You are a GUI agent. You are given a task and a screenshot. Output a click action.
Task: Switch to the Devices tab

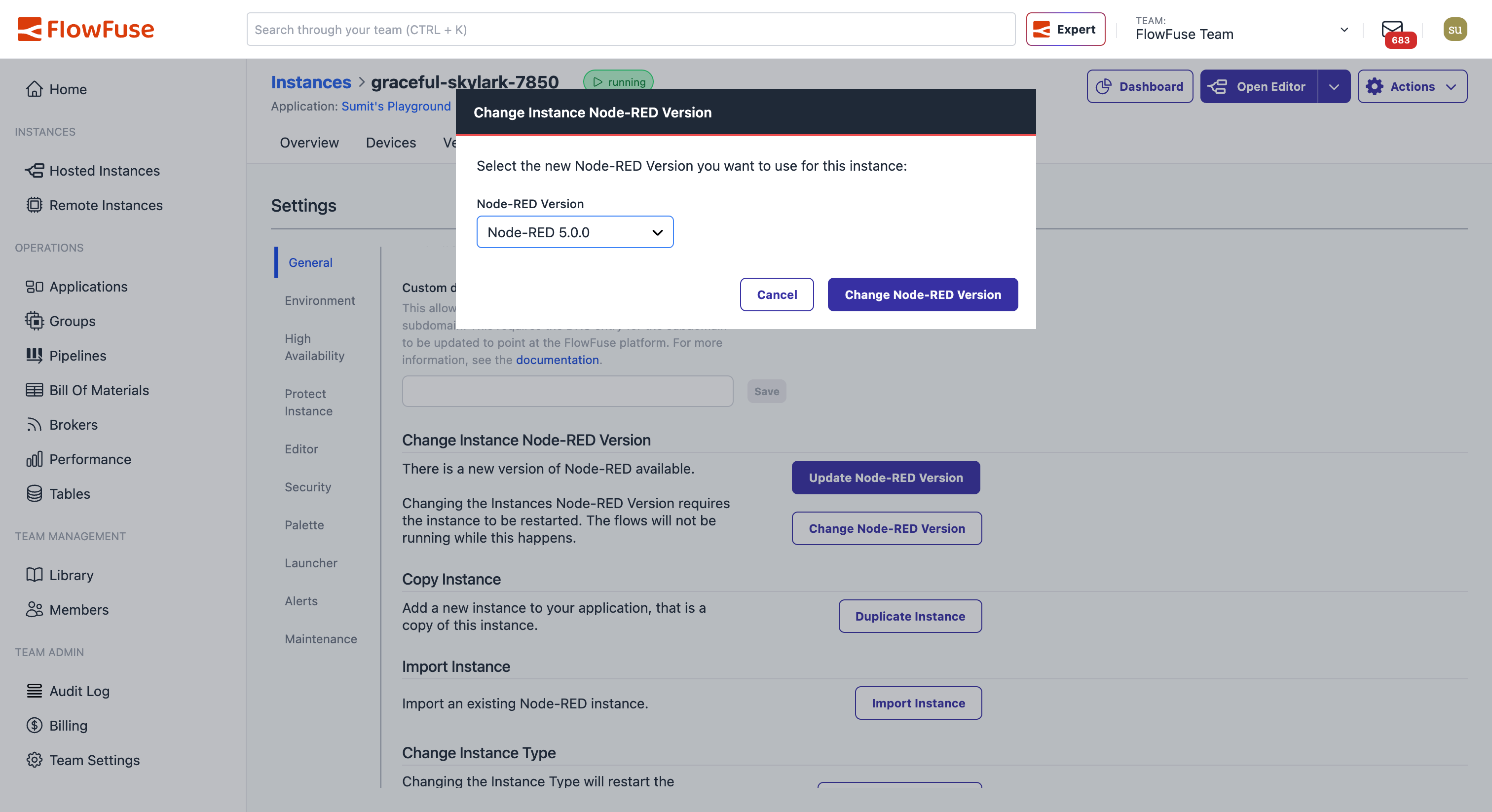click(x=391, y=143)
